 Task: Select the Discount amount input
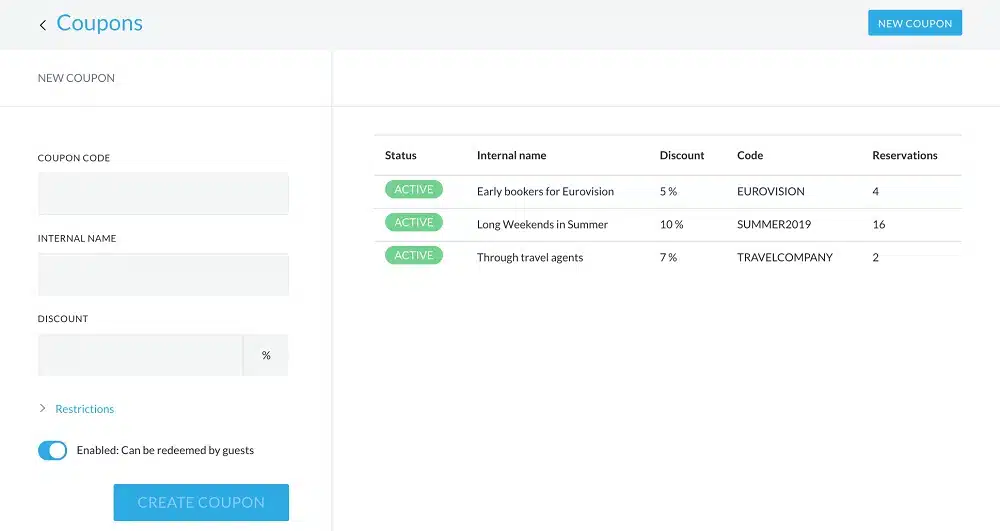tap(140, 355)
